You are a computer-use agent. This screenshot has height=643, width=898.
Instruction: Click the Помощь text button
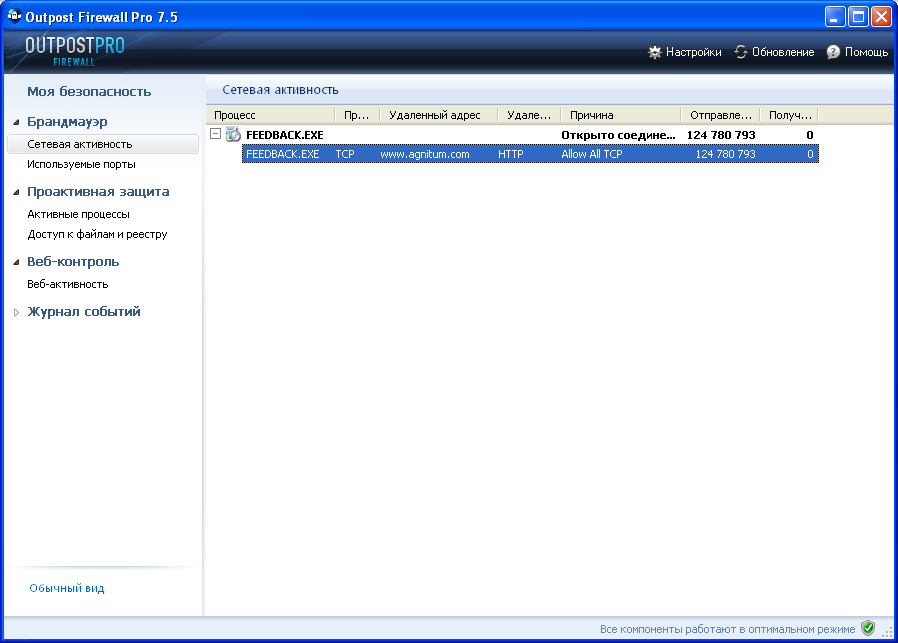pos(867,52)
